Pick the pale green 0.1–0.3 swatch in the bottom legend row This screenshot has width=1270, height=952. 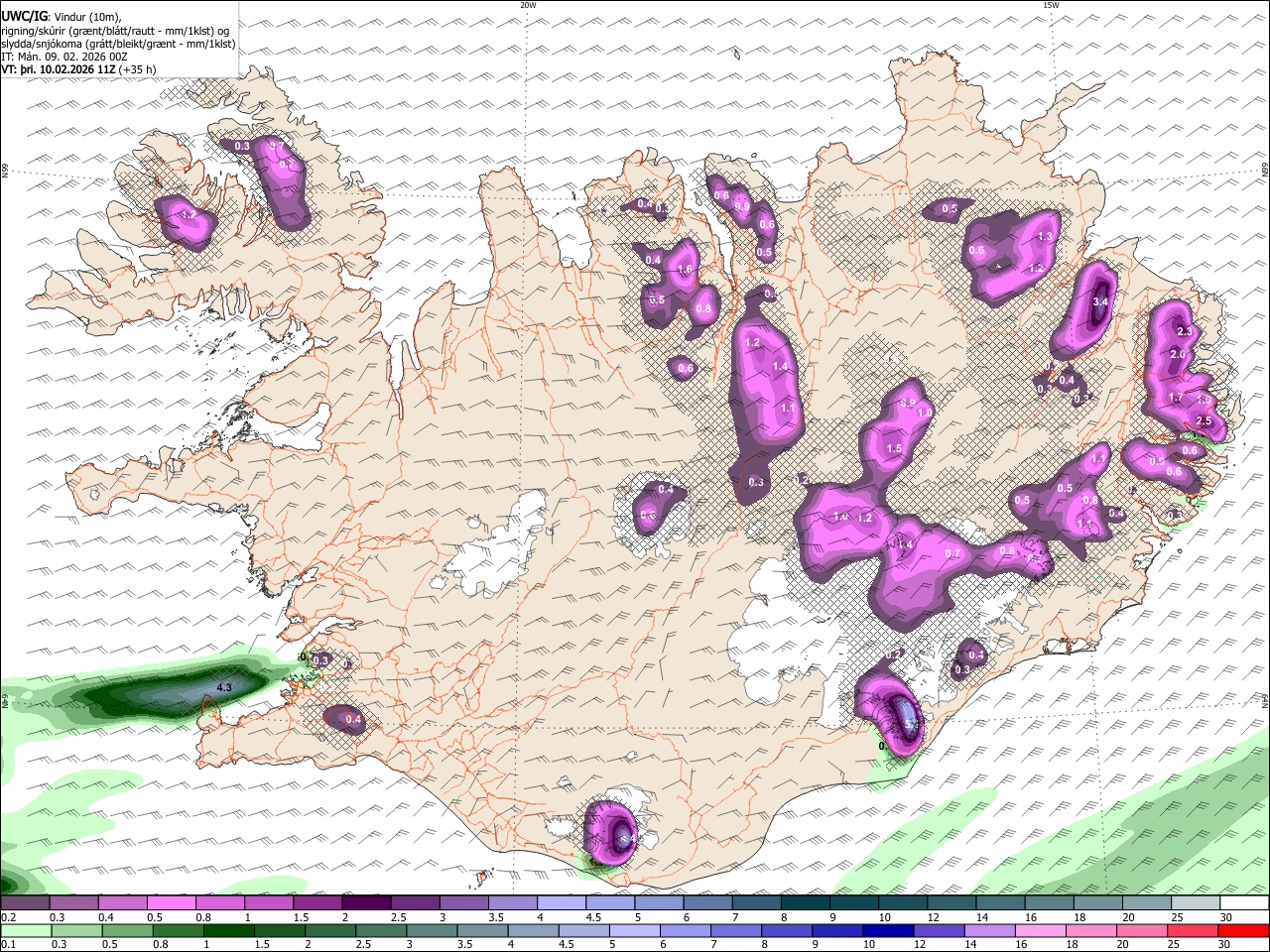point(26,931)
